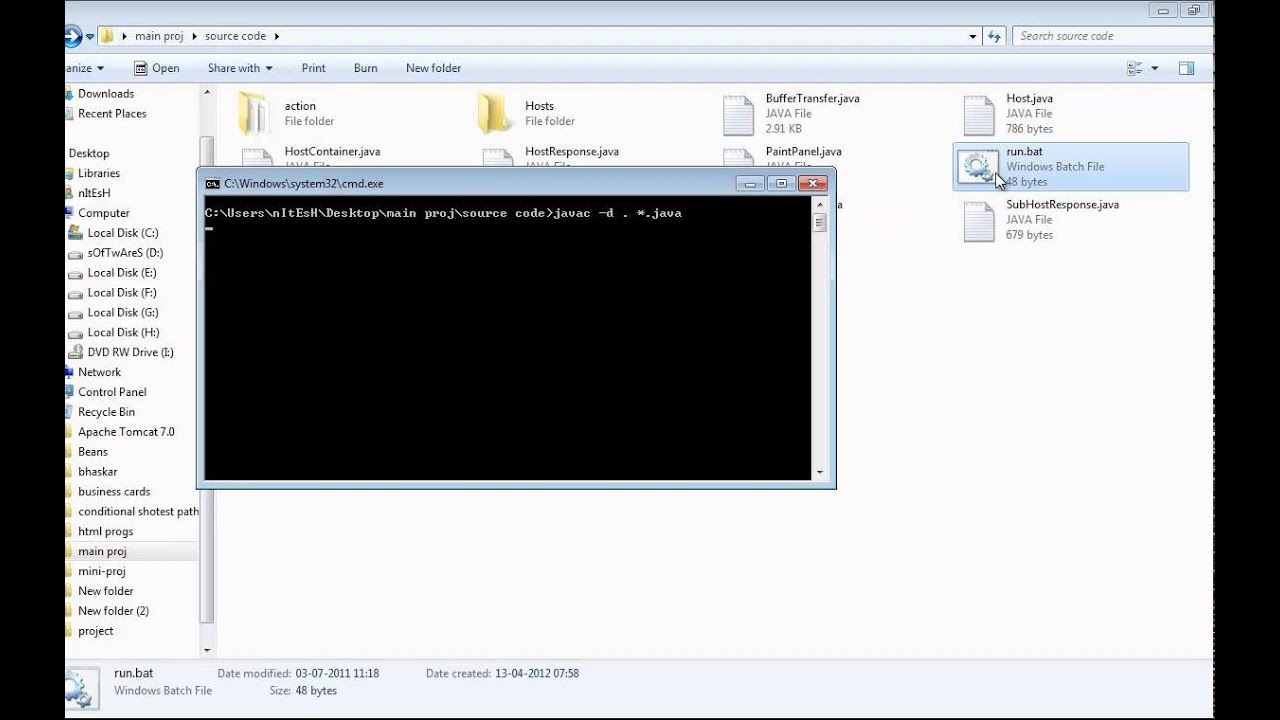The width and height of the screenshot is (1280, 720).
Task: Open the views dropdown arrow
Action: click(1154, 68)
